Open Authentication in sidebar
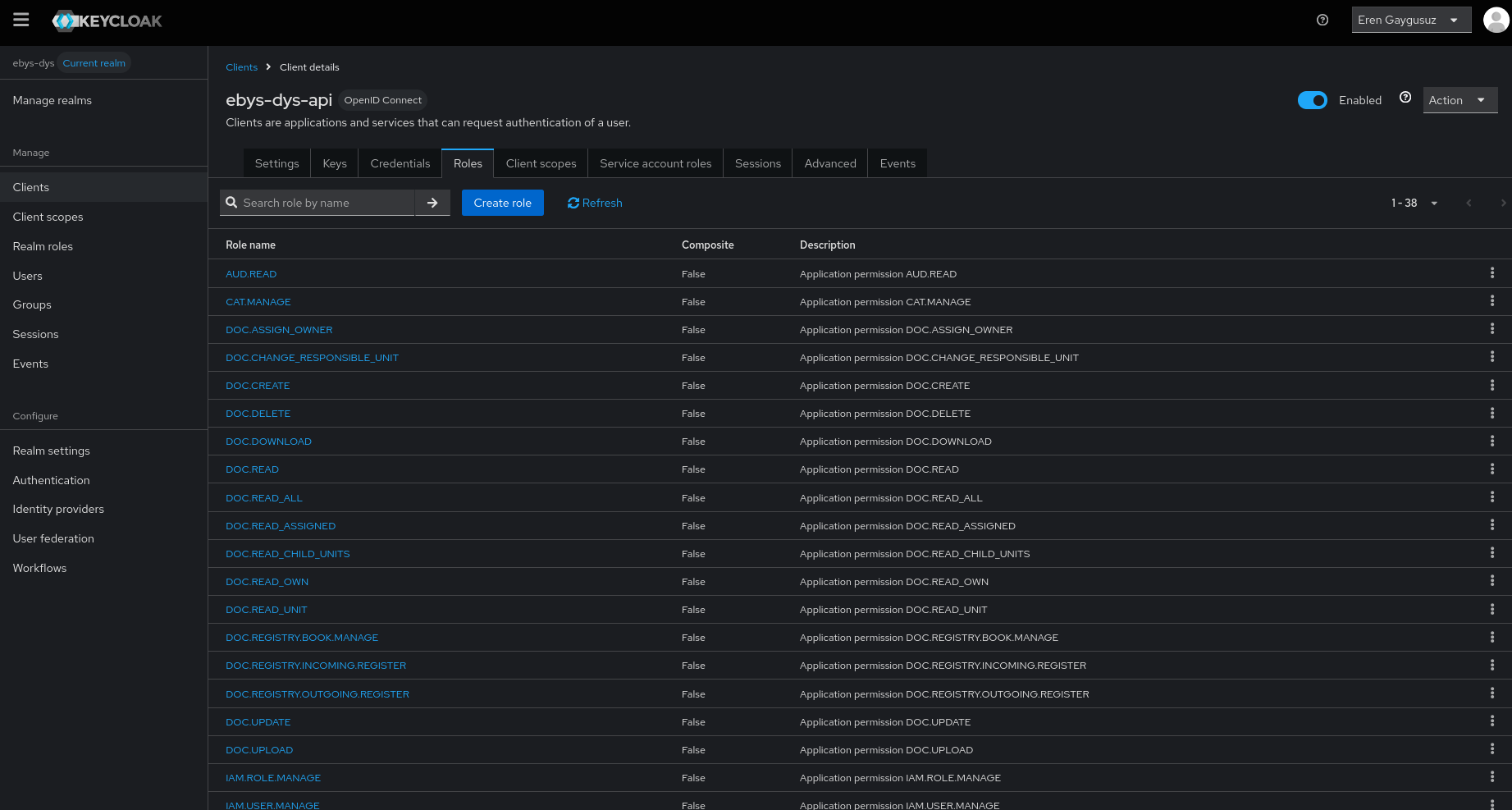This screenshot has height=810, width=1512. tap(103, 480)
